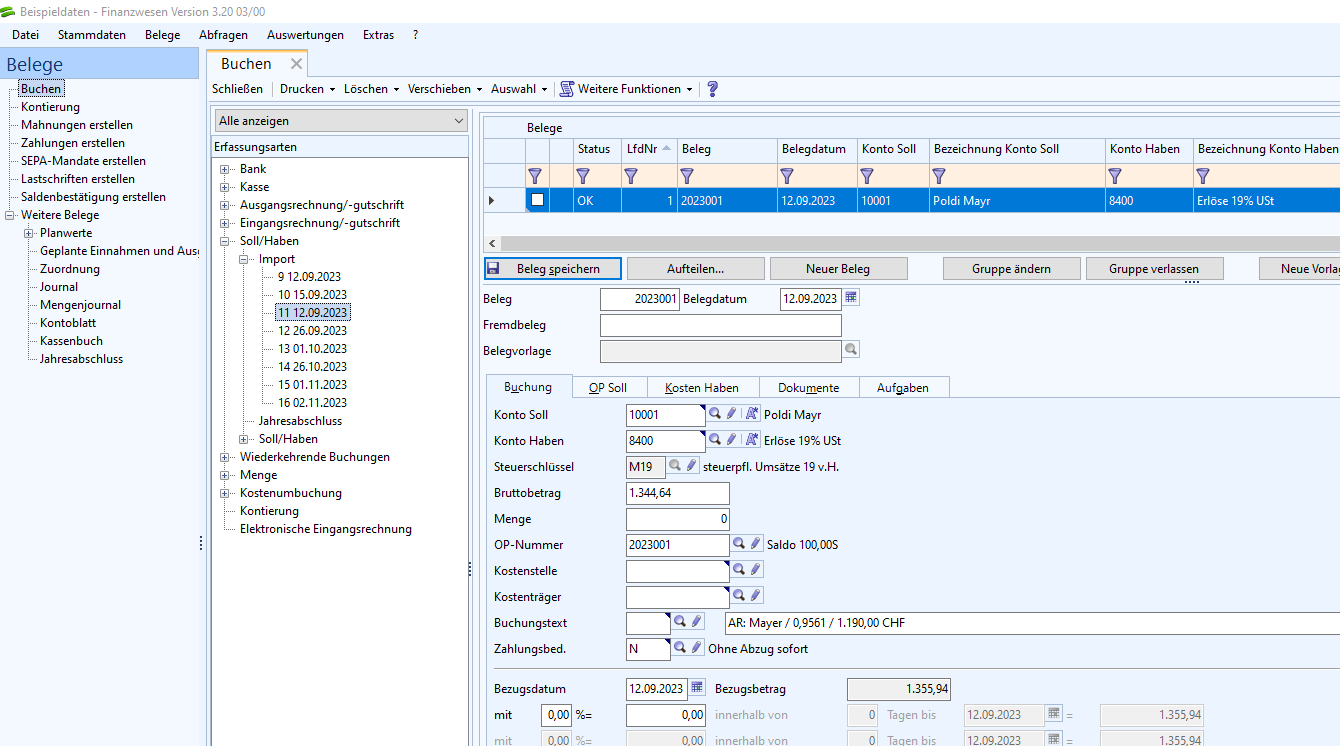Open the Drucken dropdown in the toolbar
The height and width of the screenshot is (746, 1340).
307,89
